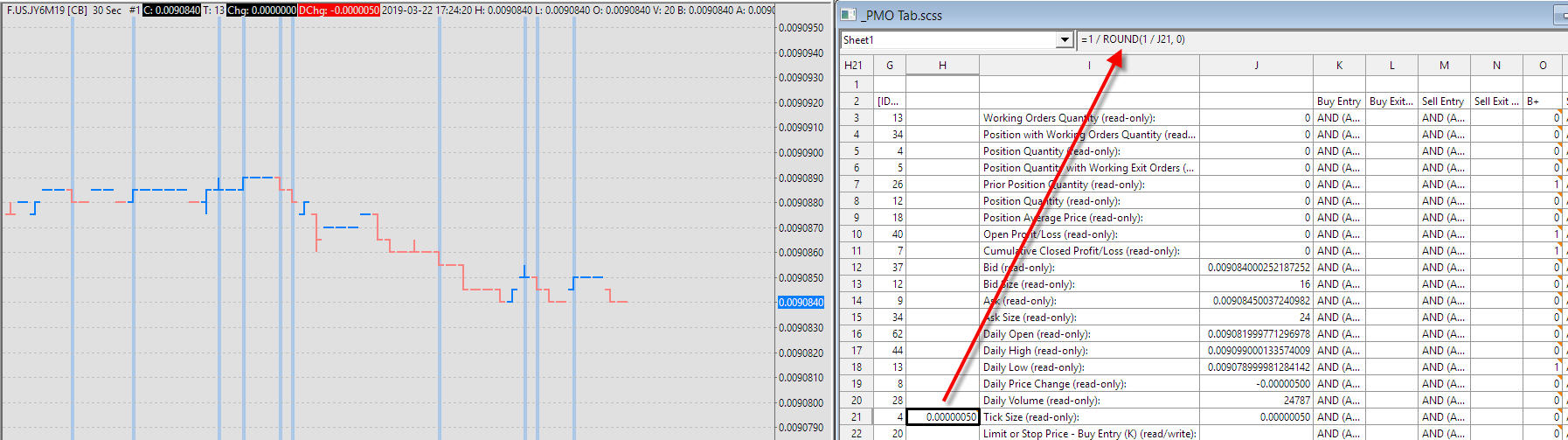Select column N header

click(x=1496, y=66)
